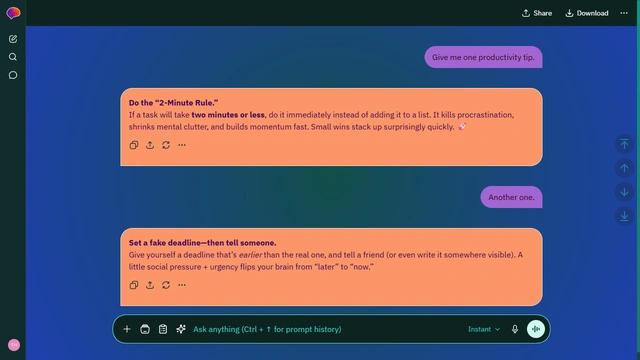The height and width of the screenshot is (360, 640).
Task: Click the plus attach button in composer
Action: click(127, 329)
